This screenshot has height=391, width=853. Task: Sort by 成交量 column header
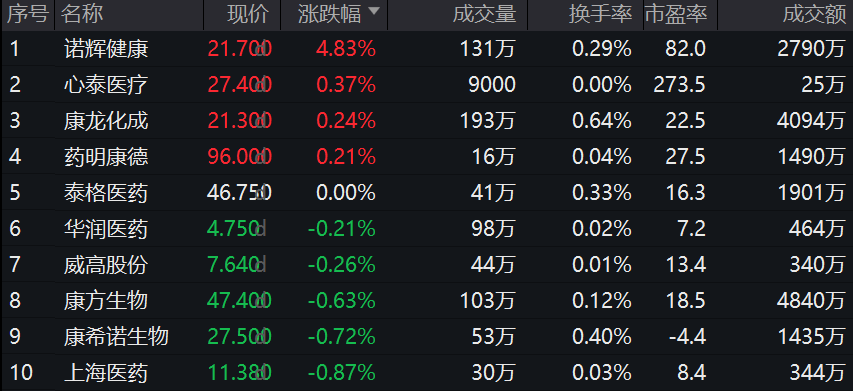coord(484,15)
